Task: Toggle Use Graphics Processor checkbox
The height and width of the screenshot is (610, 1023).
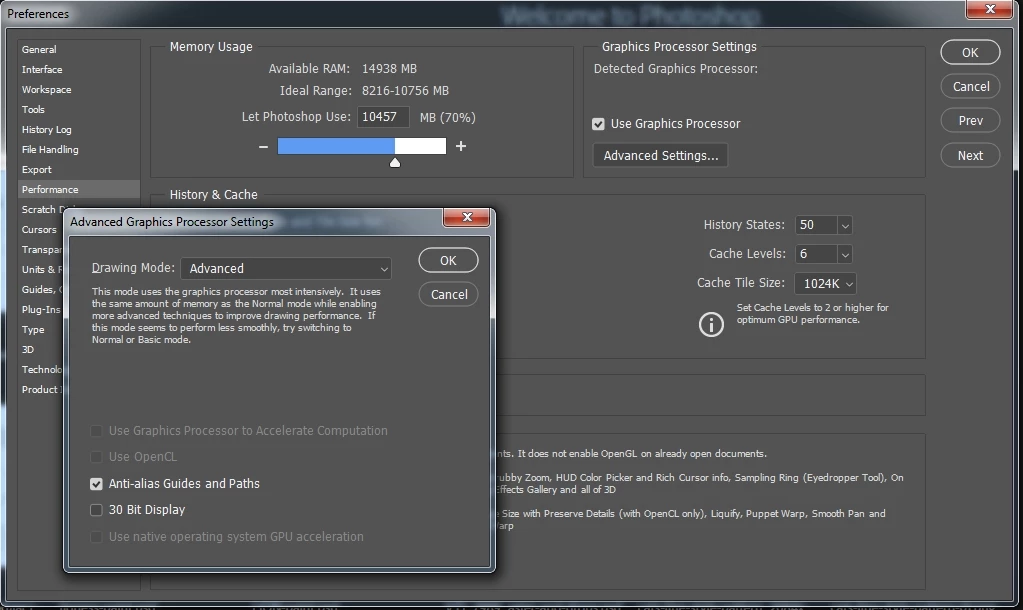Action: point(598,124)
